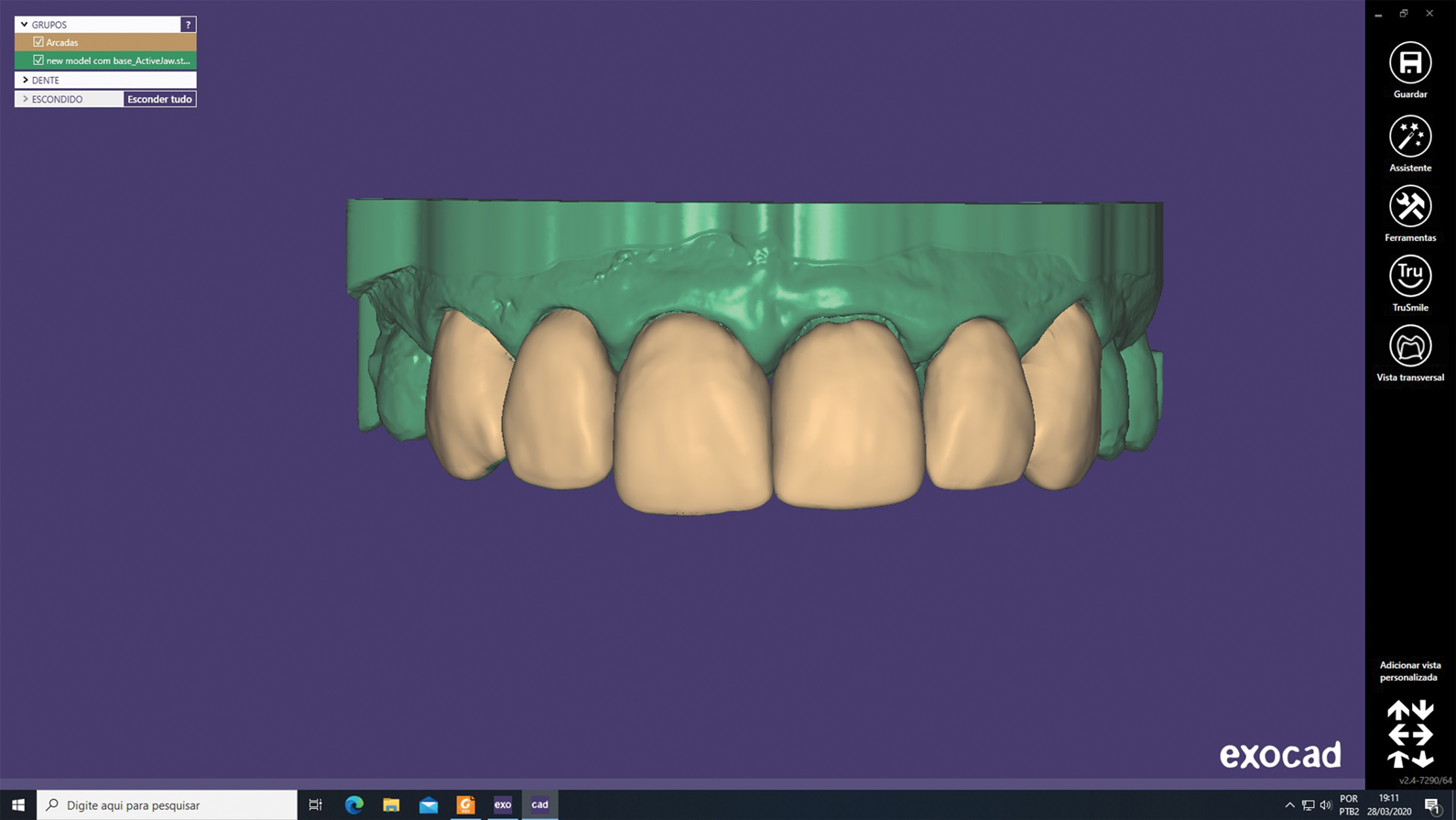The image size is (1456, 820).
Task: Expand the DENTE section
Action: tap(25, 81)
